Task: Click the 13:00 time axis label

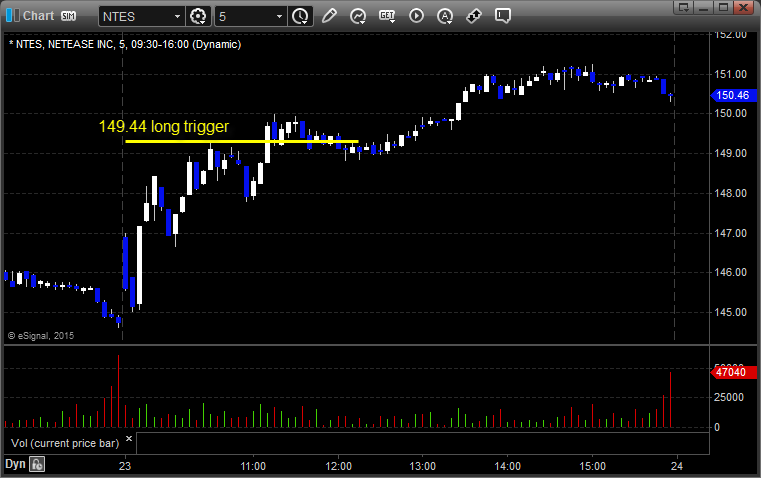Action: (422, 466)
